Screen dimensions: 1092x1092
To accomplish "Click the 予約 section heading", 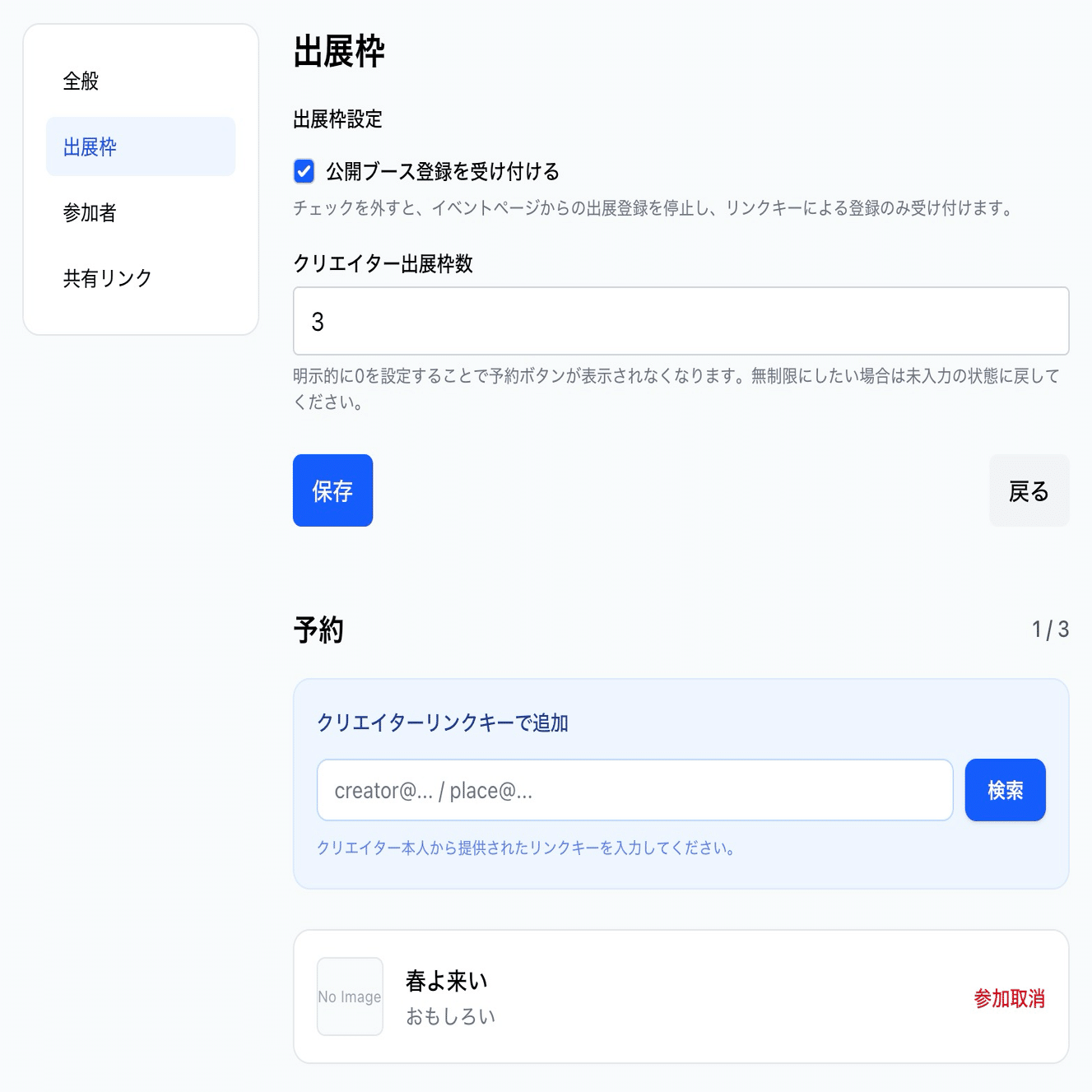I will [320, 630].
